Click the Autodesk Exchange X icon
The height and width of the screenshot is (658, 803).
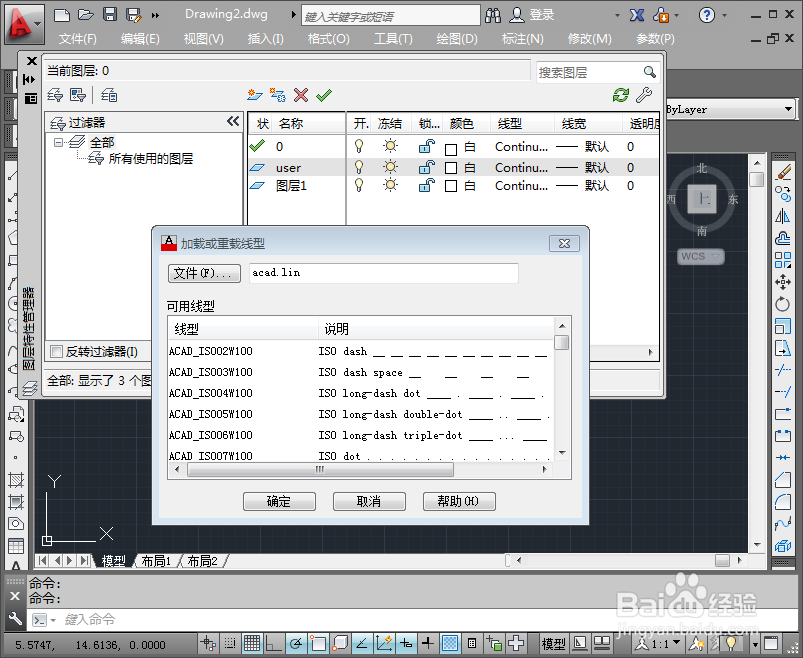coord(637,15)
